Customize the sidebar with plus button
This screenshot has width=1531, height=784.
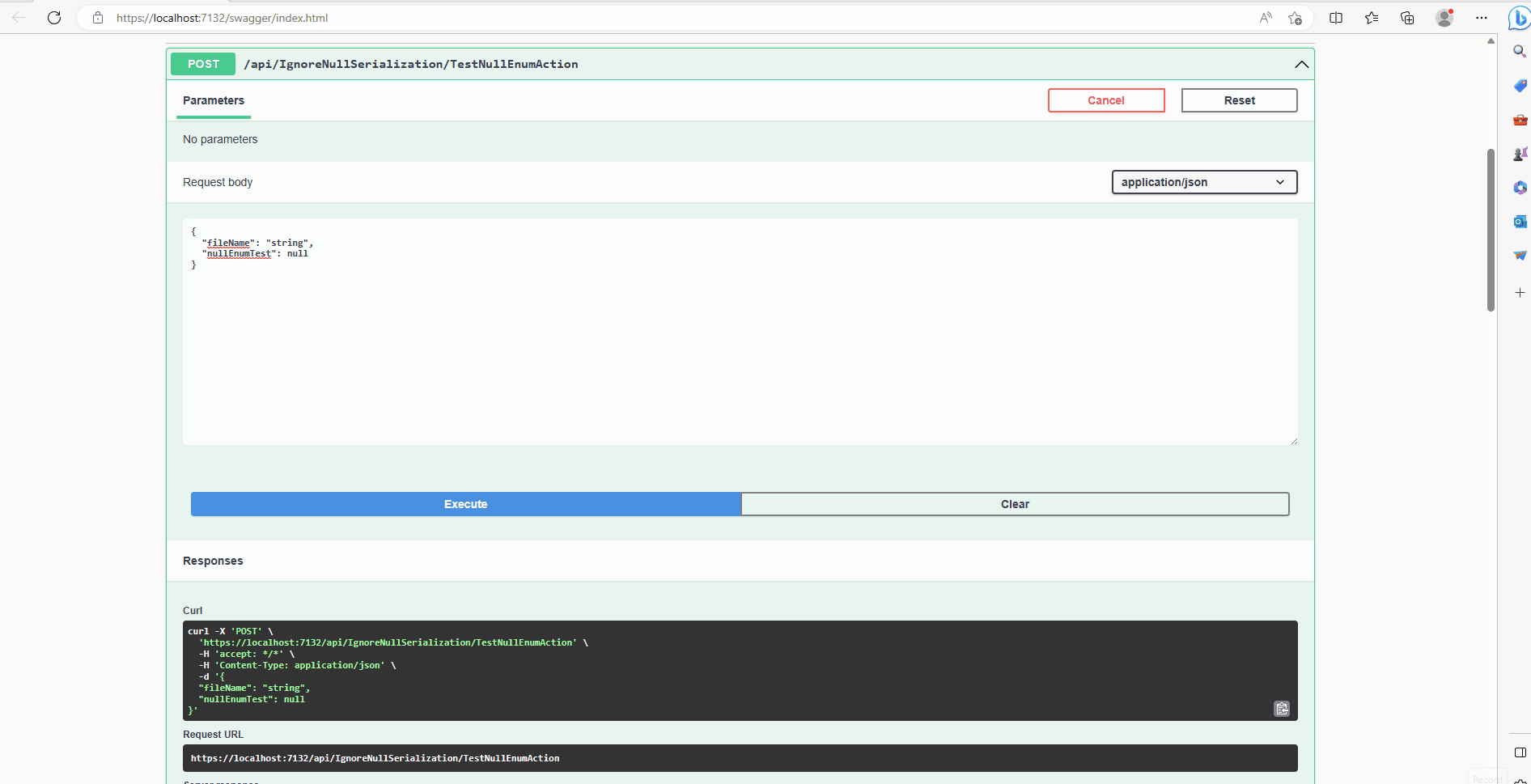click(x=1520, y=293)
